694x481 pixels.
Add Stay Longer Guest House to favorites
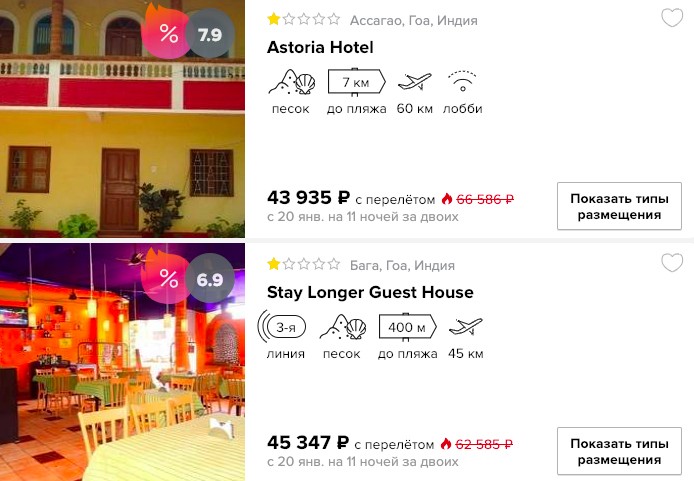tap(672, 263)
